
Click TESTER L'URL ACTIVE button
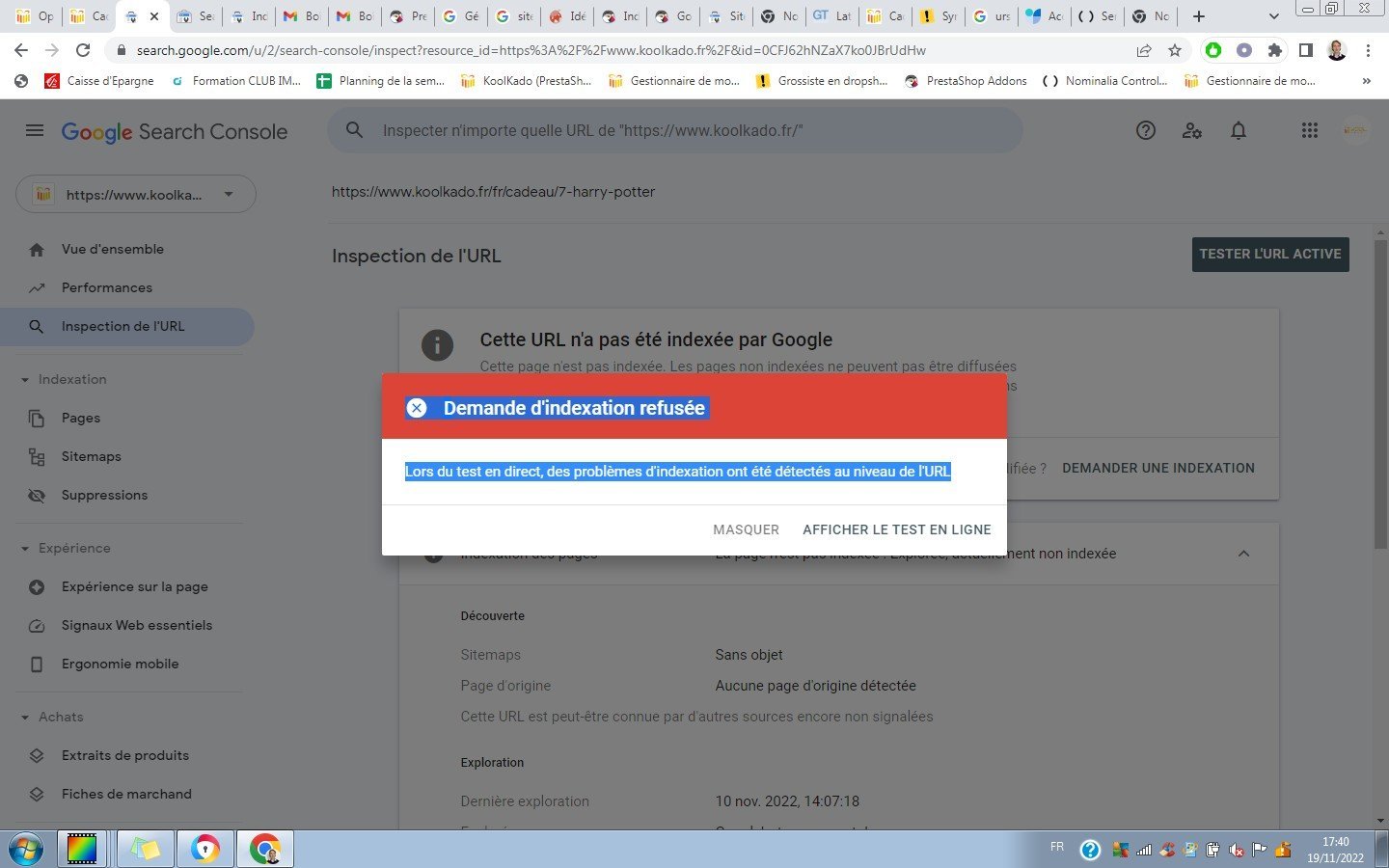point(1270,255)
